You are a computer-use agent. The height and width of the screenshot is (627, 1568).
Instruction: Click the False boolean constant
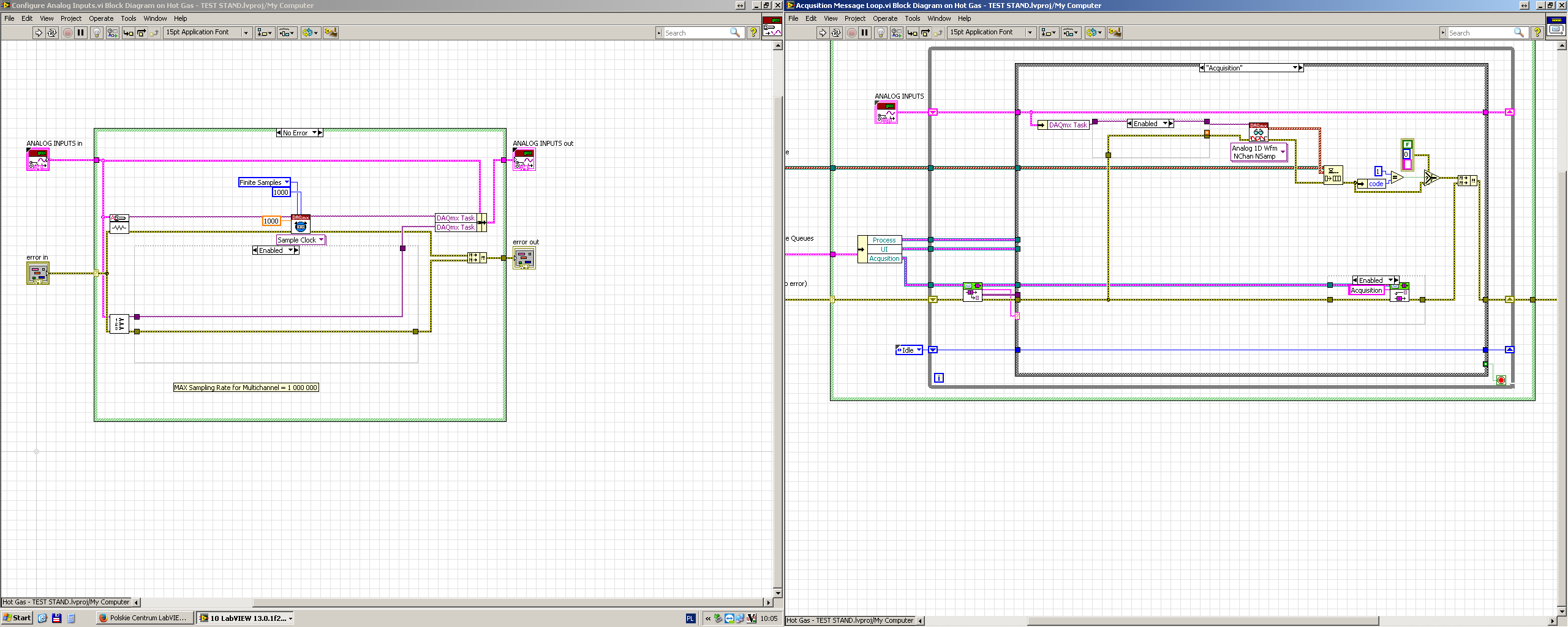1407,145
